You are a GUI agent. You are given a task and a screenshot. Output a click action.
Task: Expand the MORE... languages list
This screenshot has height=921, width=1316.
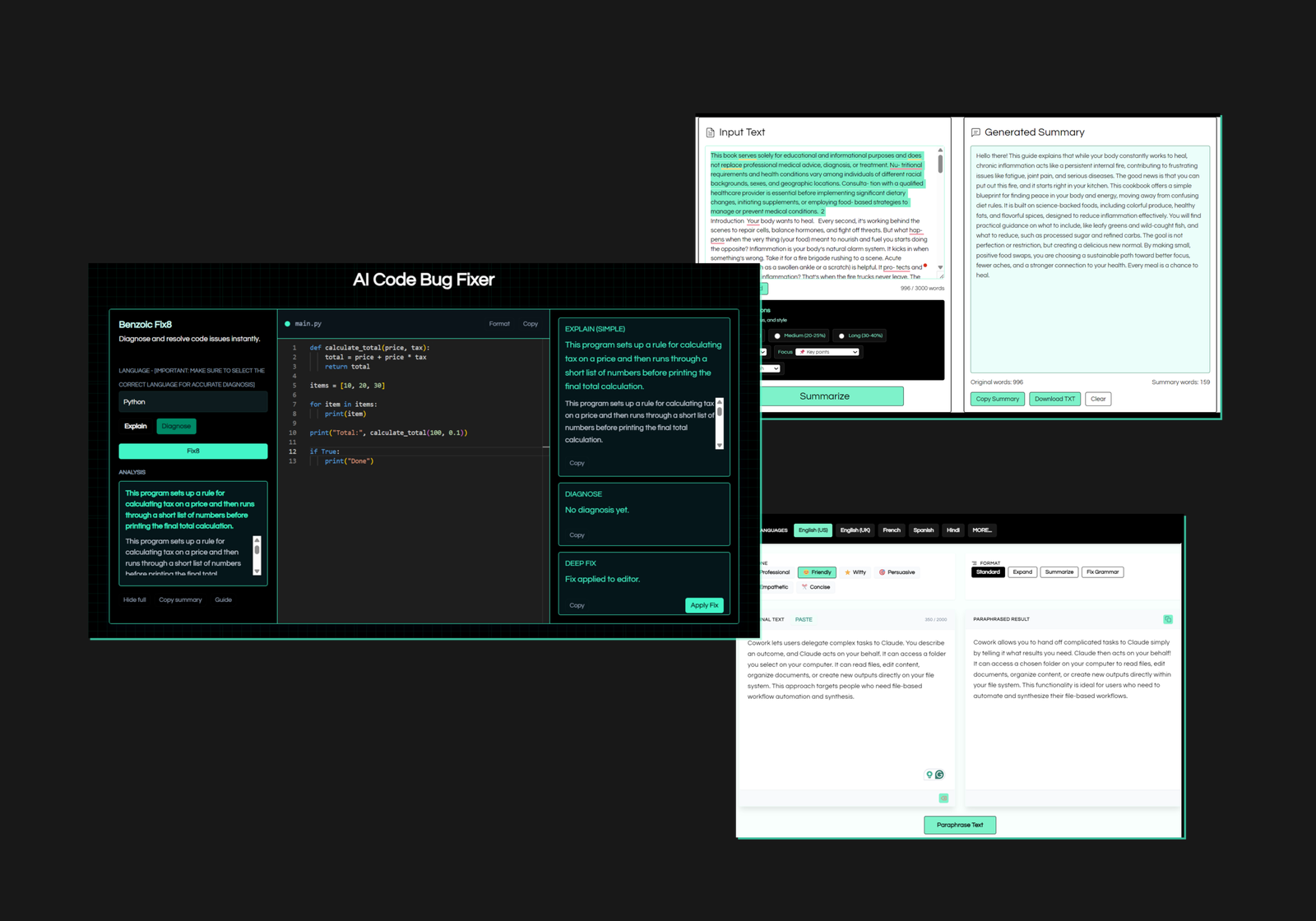pos(981,530)
